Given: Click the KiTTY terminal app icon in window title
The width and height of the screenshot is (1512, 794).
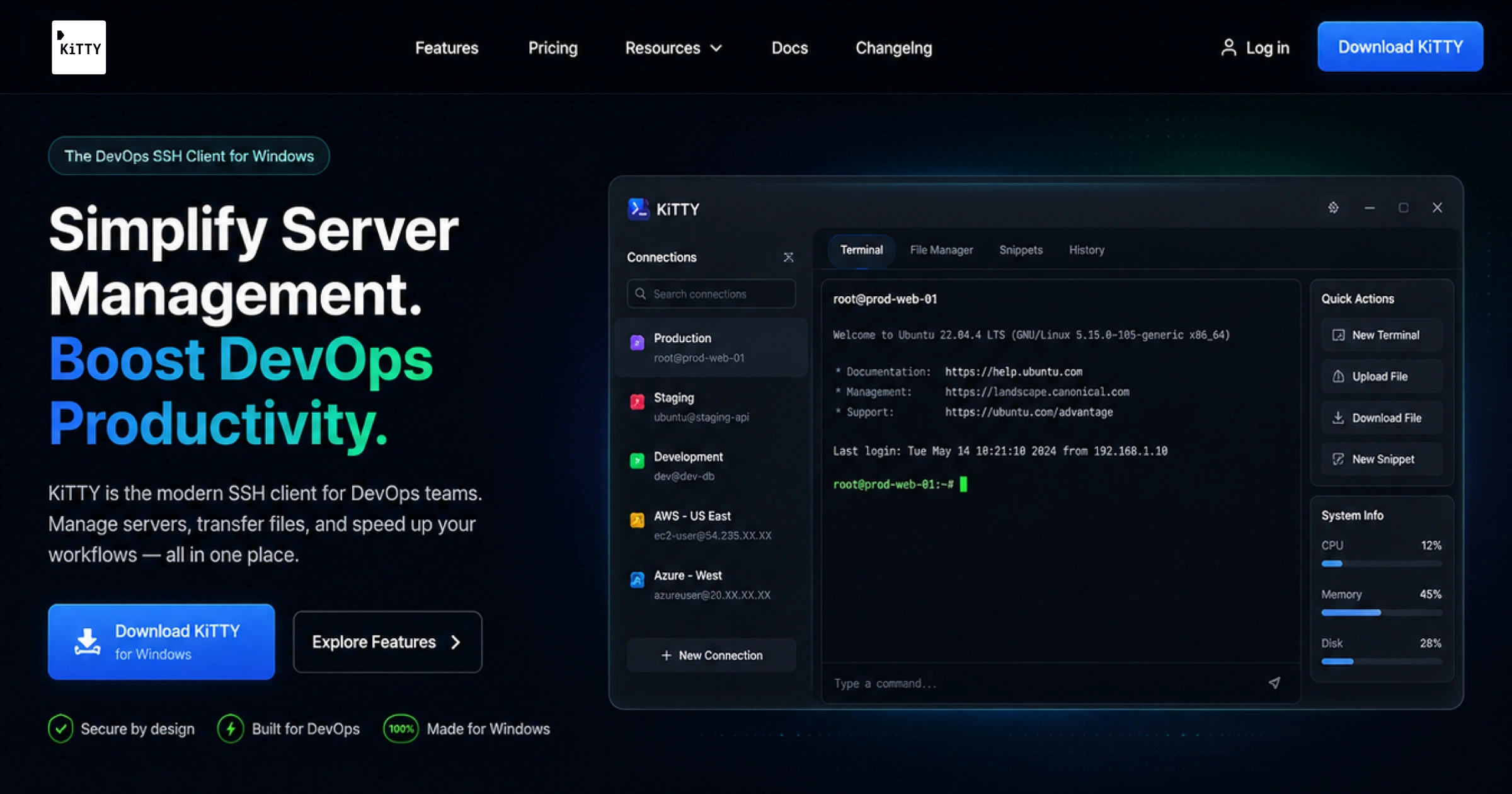Looking at the screenshot, I should [x=638, y=209].
